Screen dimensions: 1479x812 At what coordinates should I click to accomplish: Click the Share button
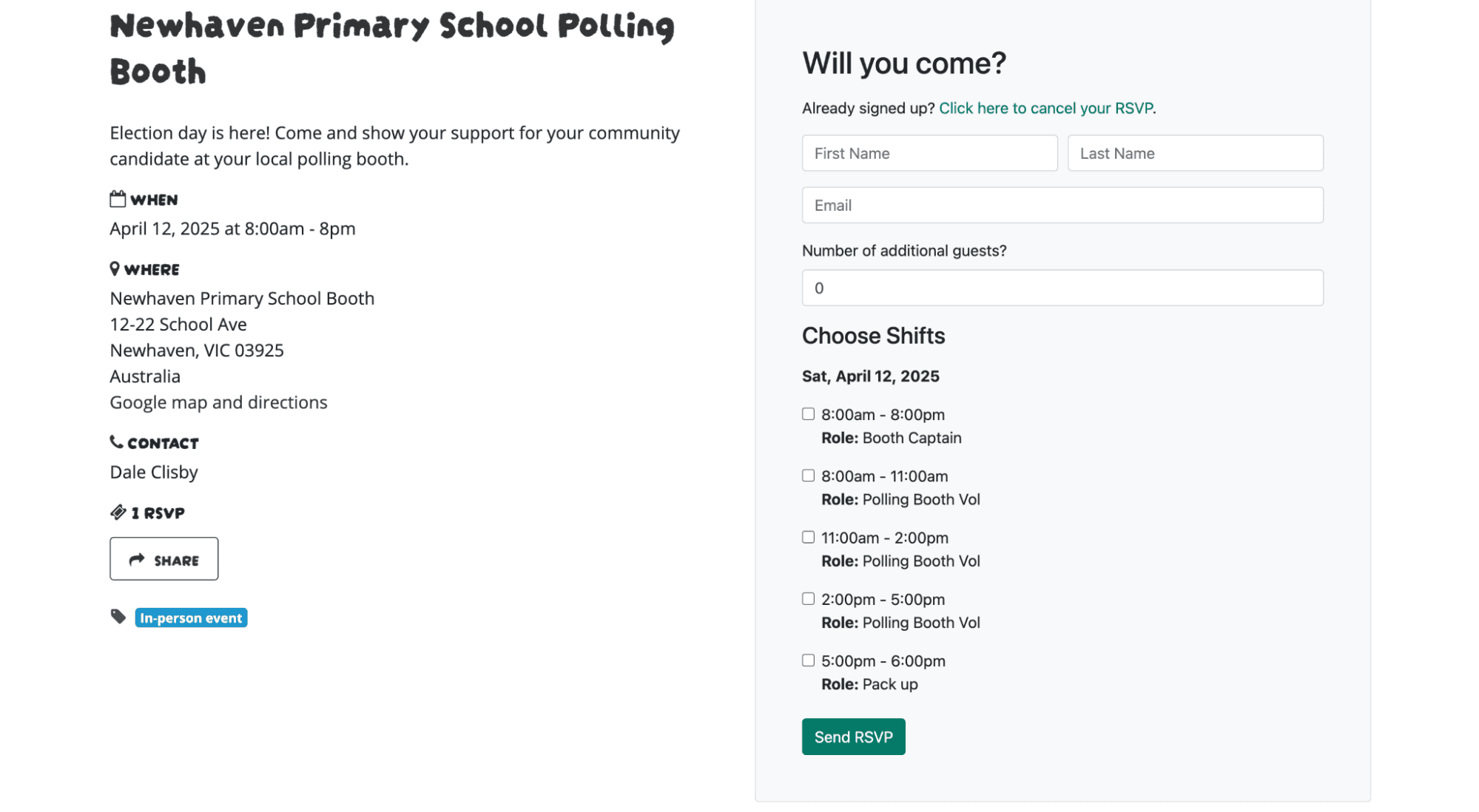[x=164, y=559]
